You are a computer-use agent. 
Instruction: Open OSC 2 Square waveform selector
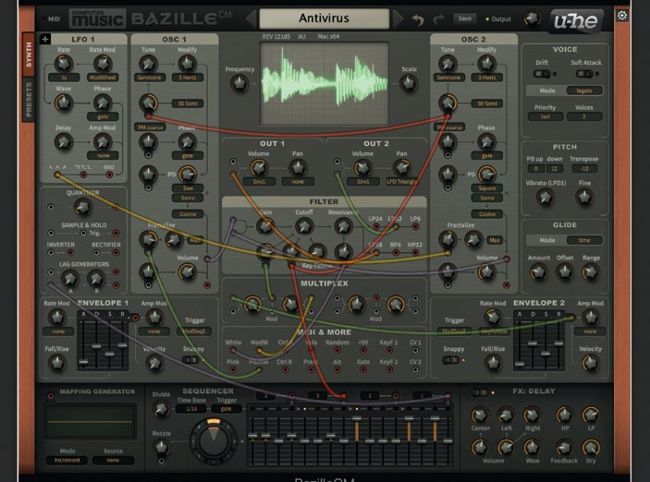[x=487, y=188]
